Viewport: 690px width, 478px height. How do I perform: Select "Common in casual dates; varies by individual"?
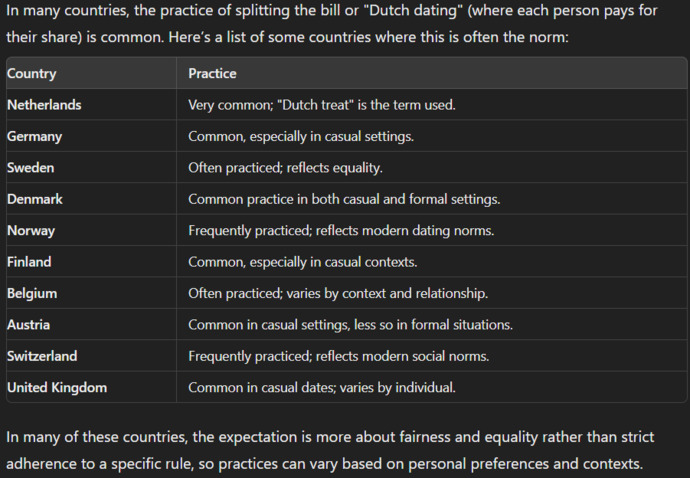(x=322, y=388)
